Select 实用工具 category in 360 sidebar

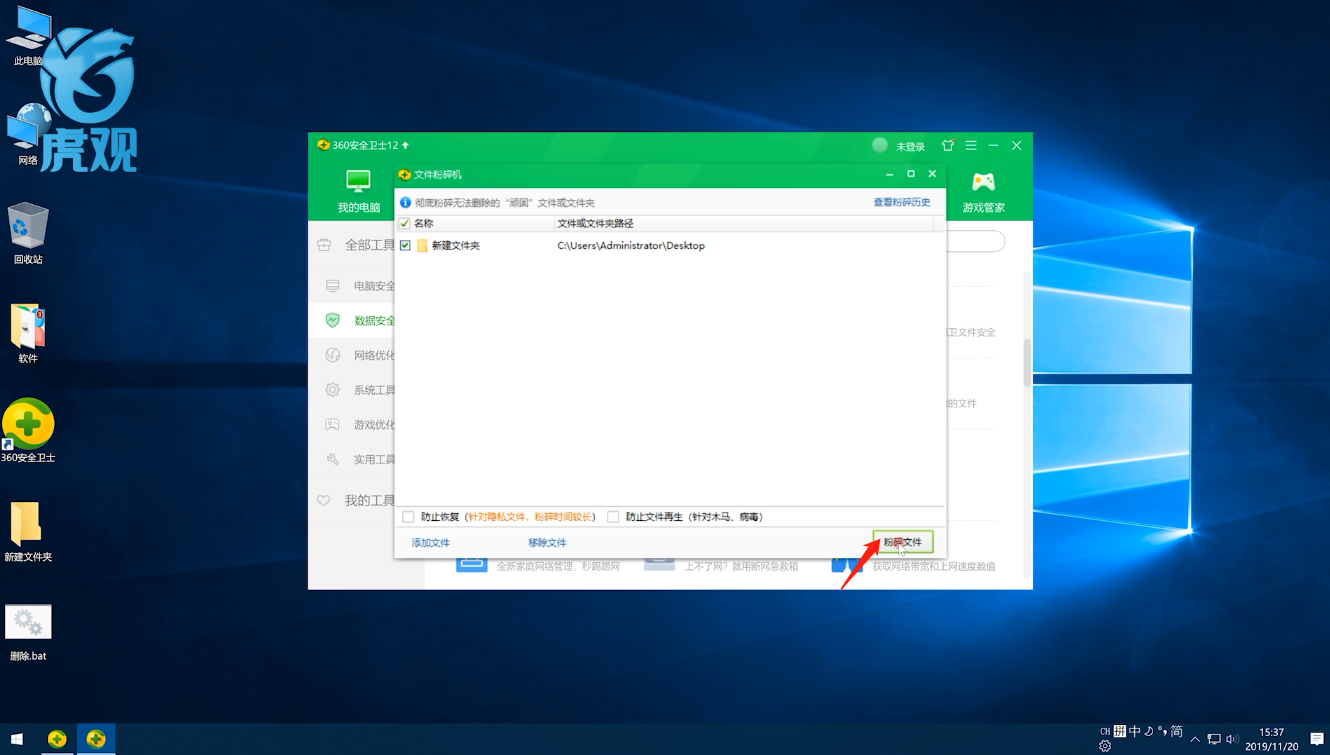pyautogui.click(x=352, y=460)
